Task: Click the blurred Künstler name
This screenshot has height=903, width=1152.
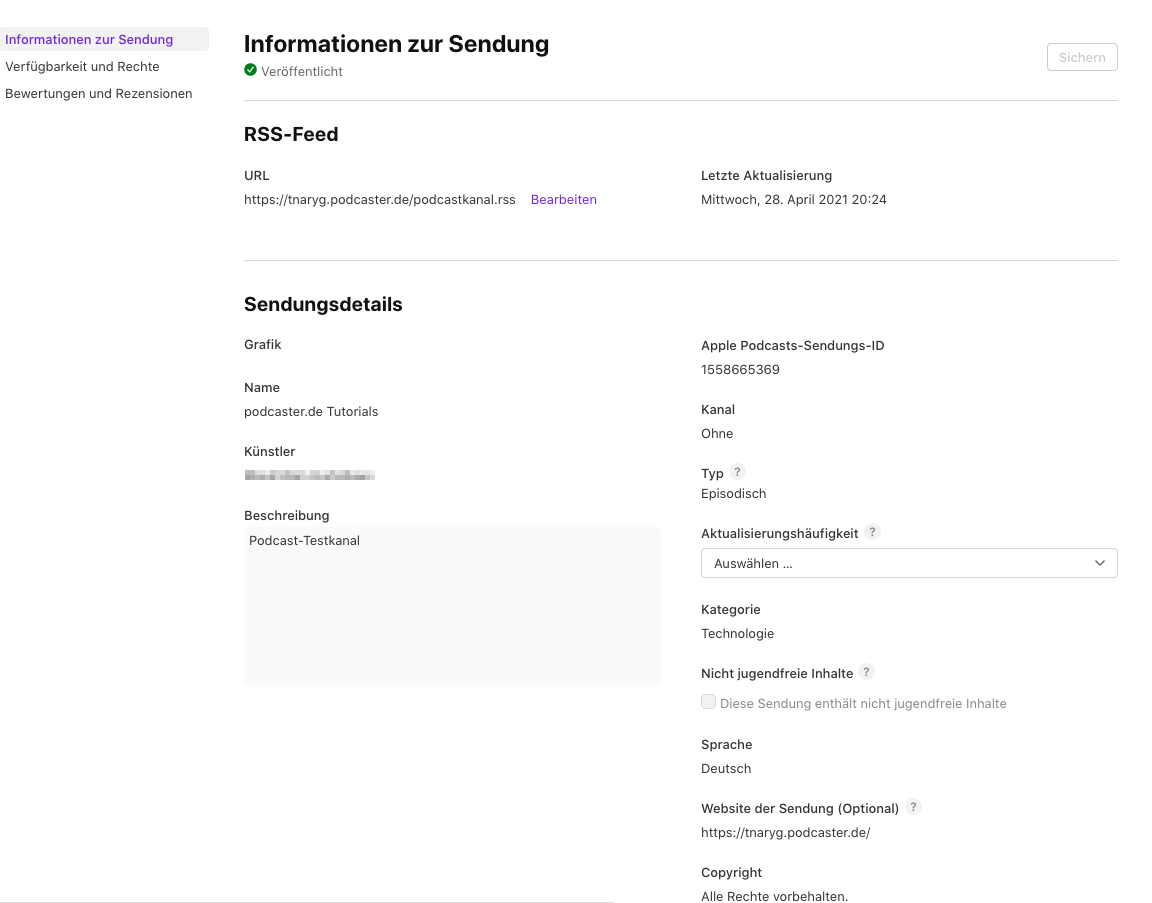Action: 309,475
